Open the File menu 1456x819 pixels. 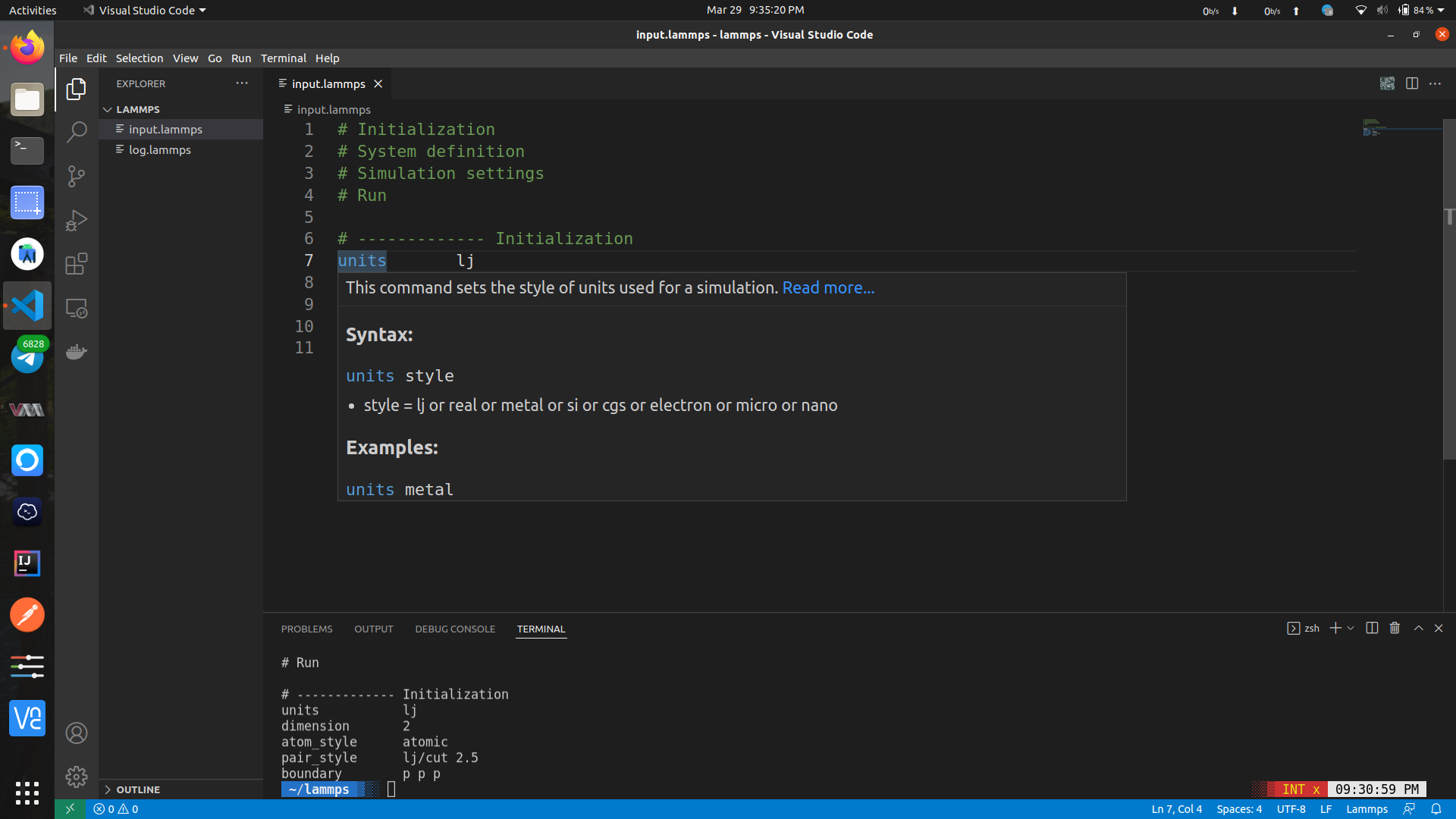[68, 58]
